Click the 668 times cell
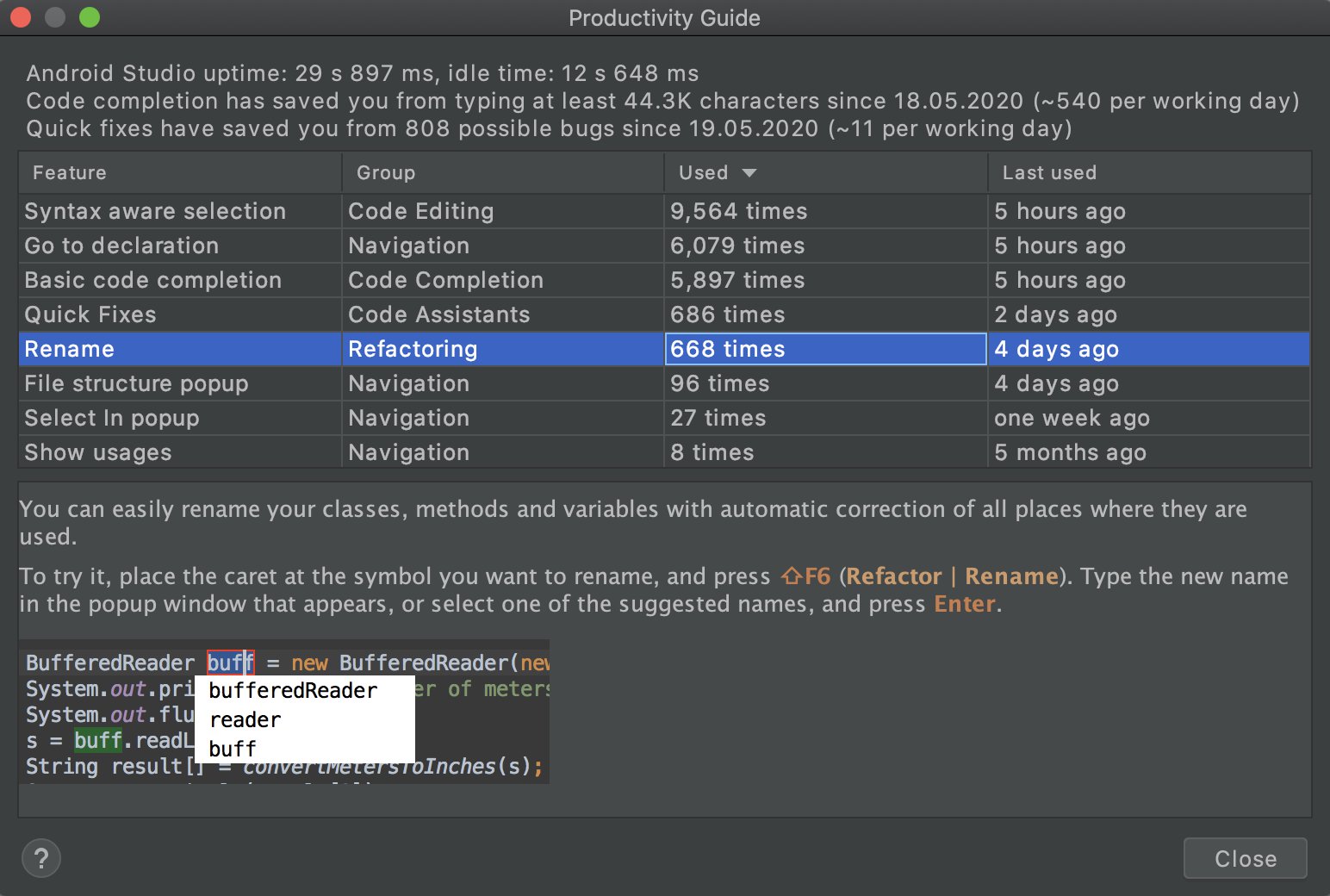 point(824,349)
